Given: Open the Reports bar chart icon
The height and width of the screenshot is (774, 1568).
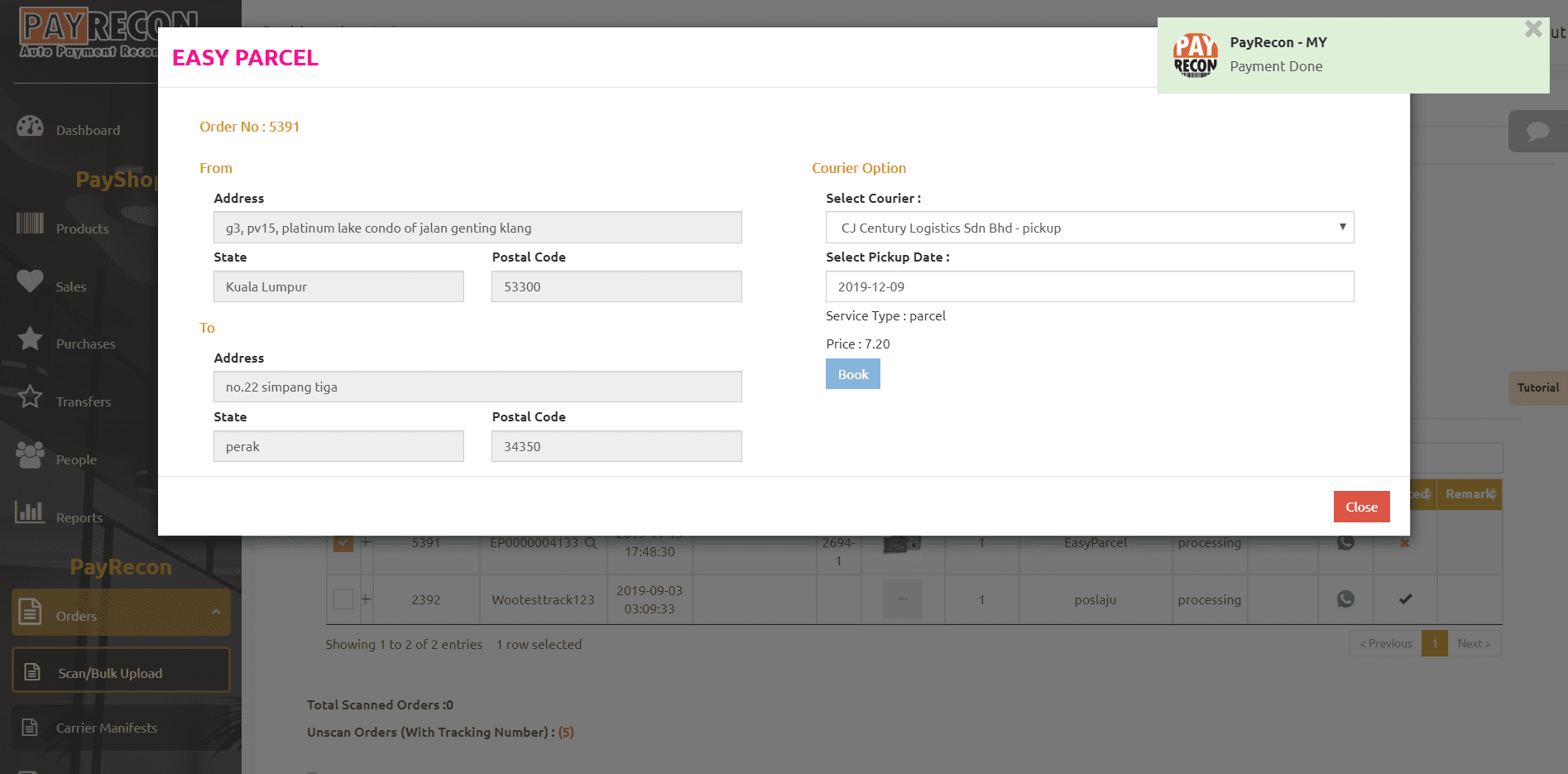Looking at the screenshot, I should [x=30, y=512].
